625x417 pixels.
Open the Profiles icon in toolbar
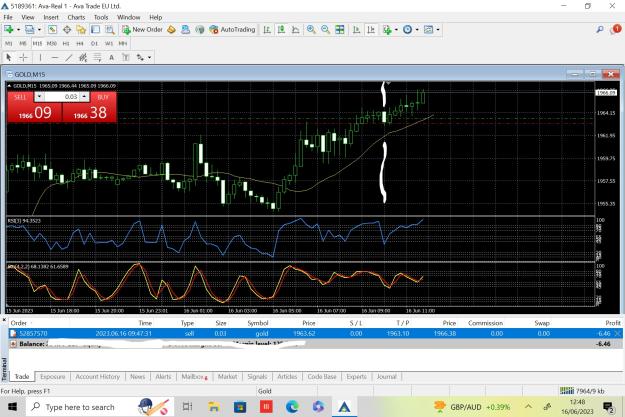(29, 30)
